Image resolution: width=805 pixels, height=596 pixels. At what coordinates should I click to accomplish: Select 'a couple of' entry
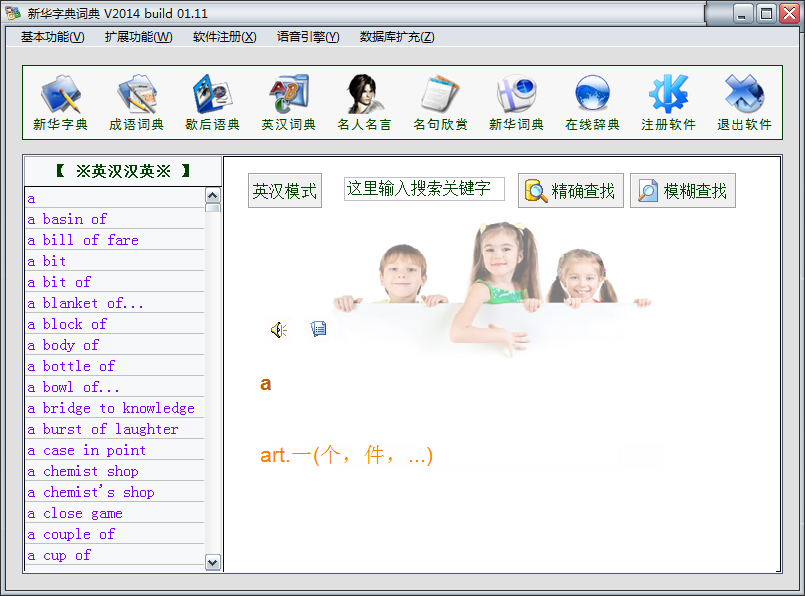pyautogui.click(x=114, y=535)
